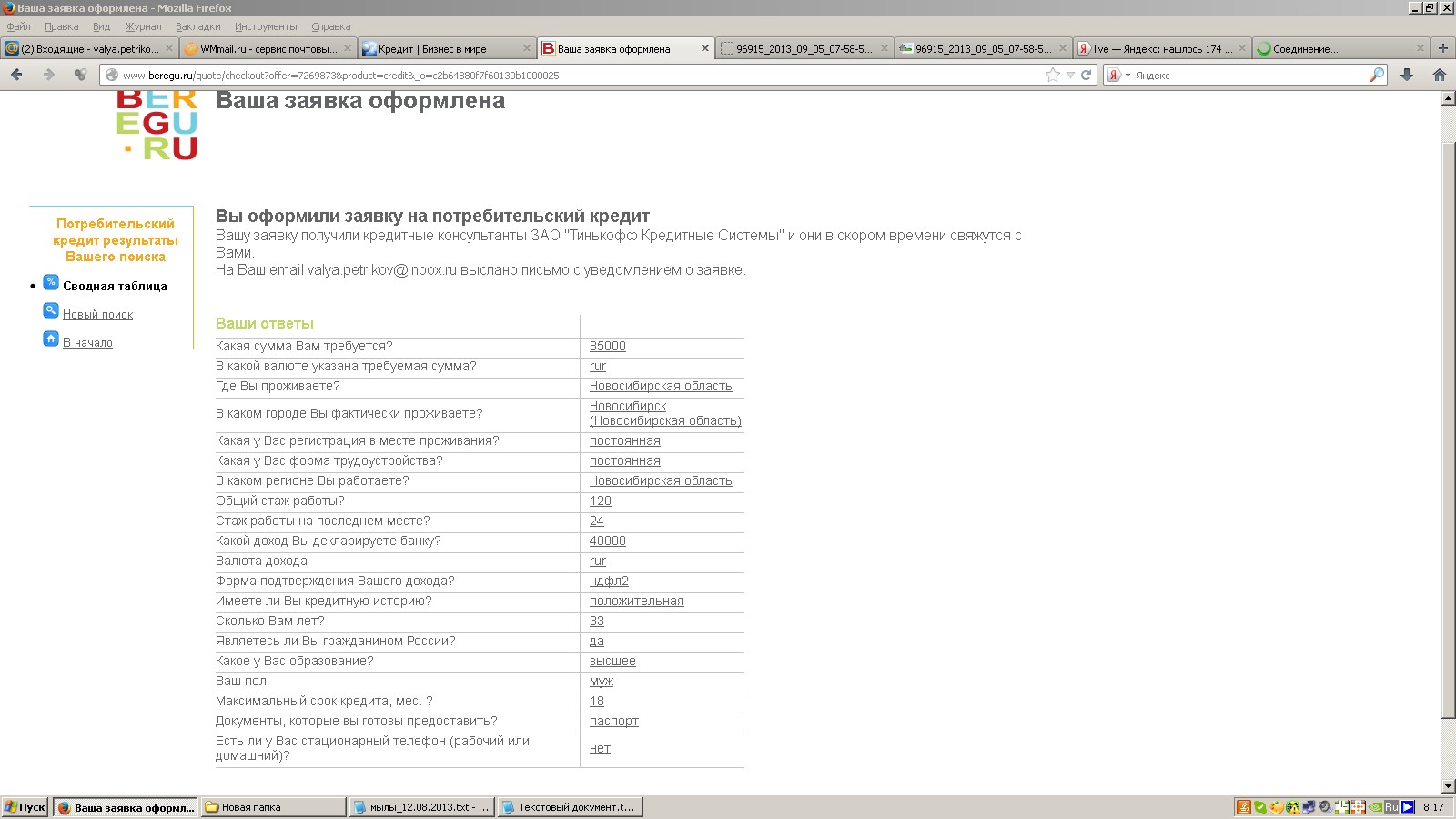1456x819 pixels.
Task: Click the volume speaker tray icon
Action: click(1325, 807)
